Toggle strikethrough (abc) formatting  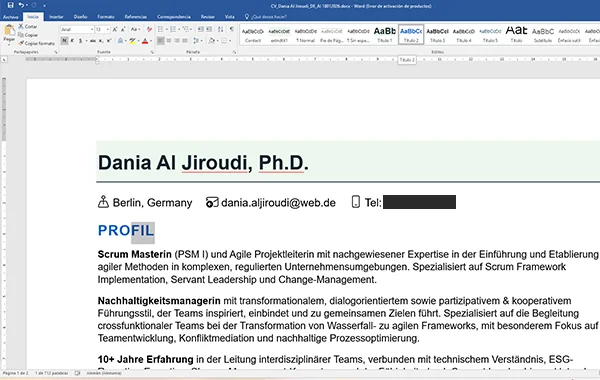click(93, 41)
